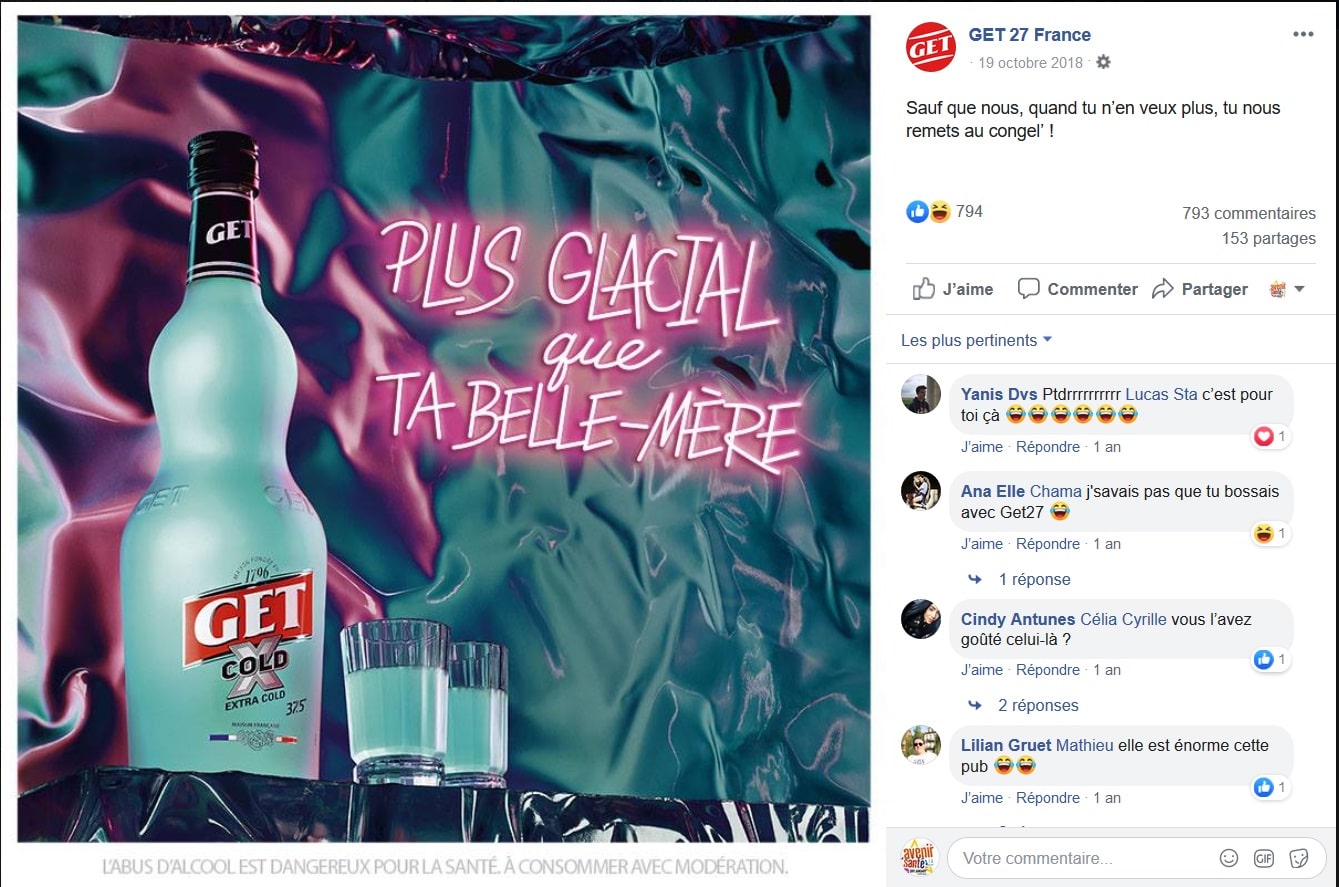The image size is (1339, 887).
Task: Toggle J'aime on Cindy Antunes comment
Action: pos(981,670)
